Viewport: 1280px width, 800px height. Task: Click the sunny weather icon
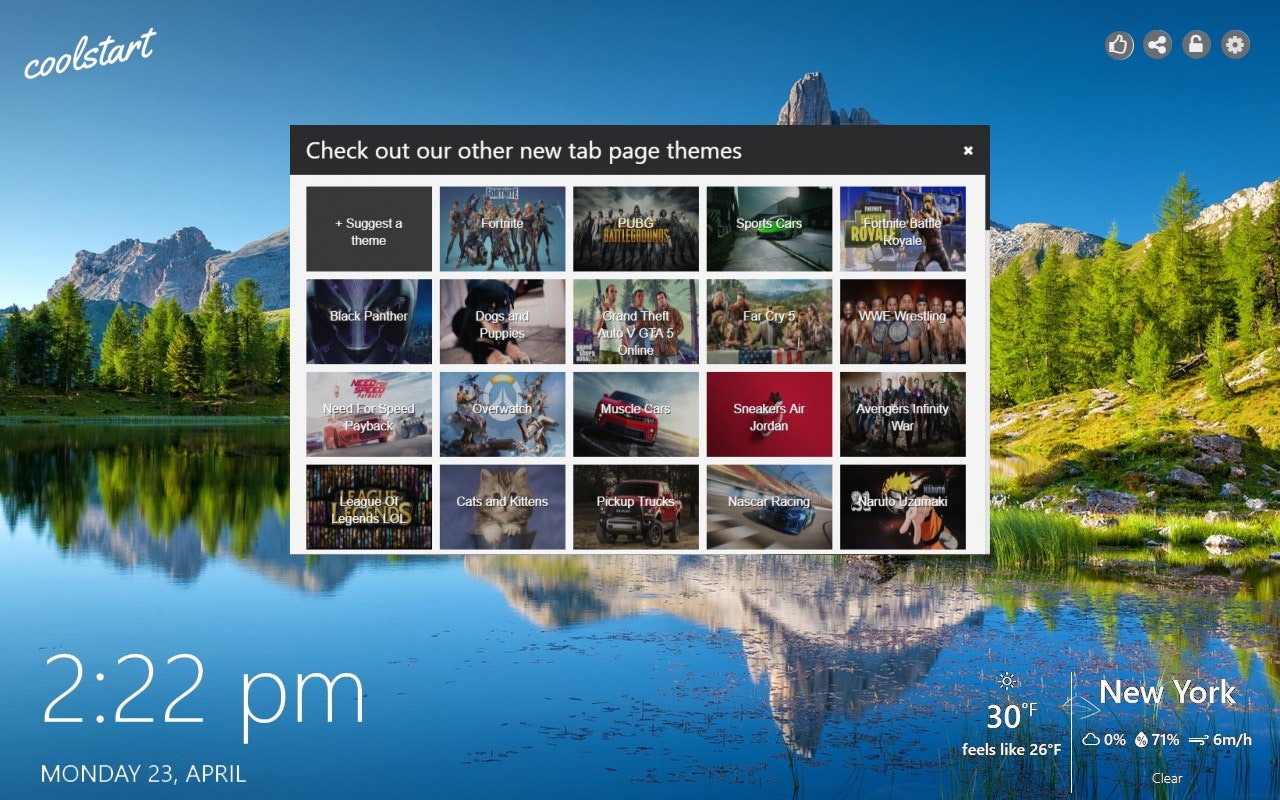(x=1007, y=681)
